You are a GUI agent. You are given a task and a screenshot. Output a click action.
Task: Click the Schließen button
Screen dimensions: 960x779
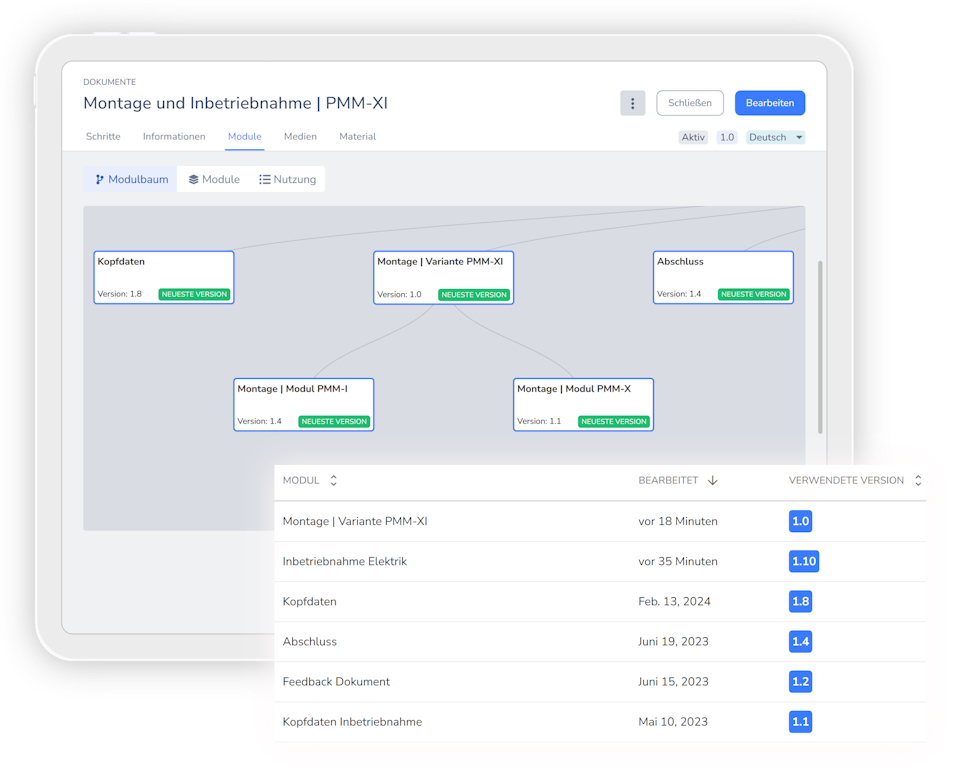(x=689, y=103)
